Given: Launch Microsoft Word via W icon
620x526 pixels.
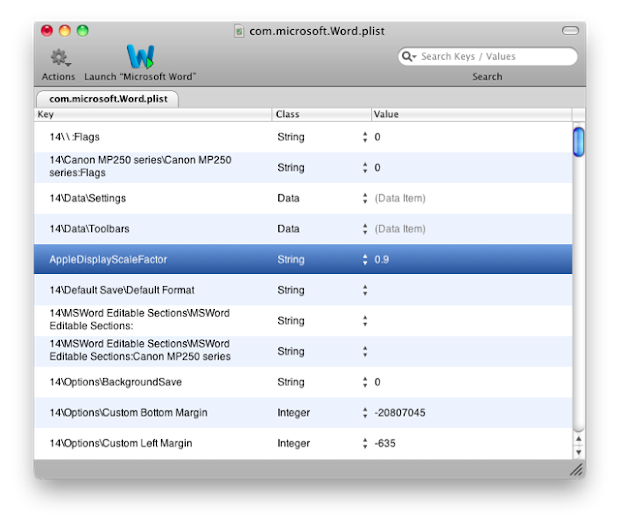Looking at the screenshot, I should click(x=140, y=57).
